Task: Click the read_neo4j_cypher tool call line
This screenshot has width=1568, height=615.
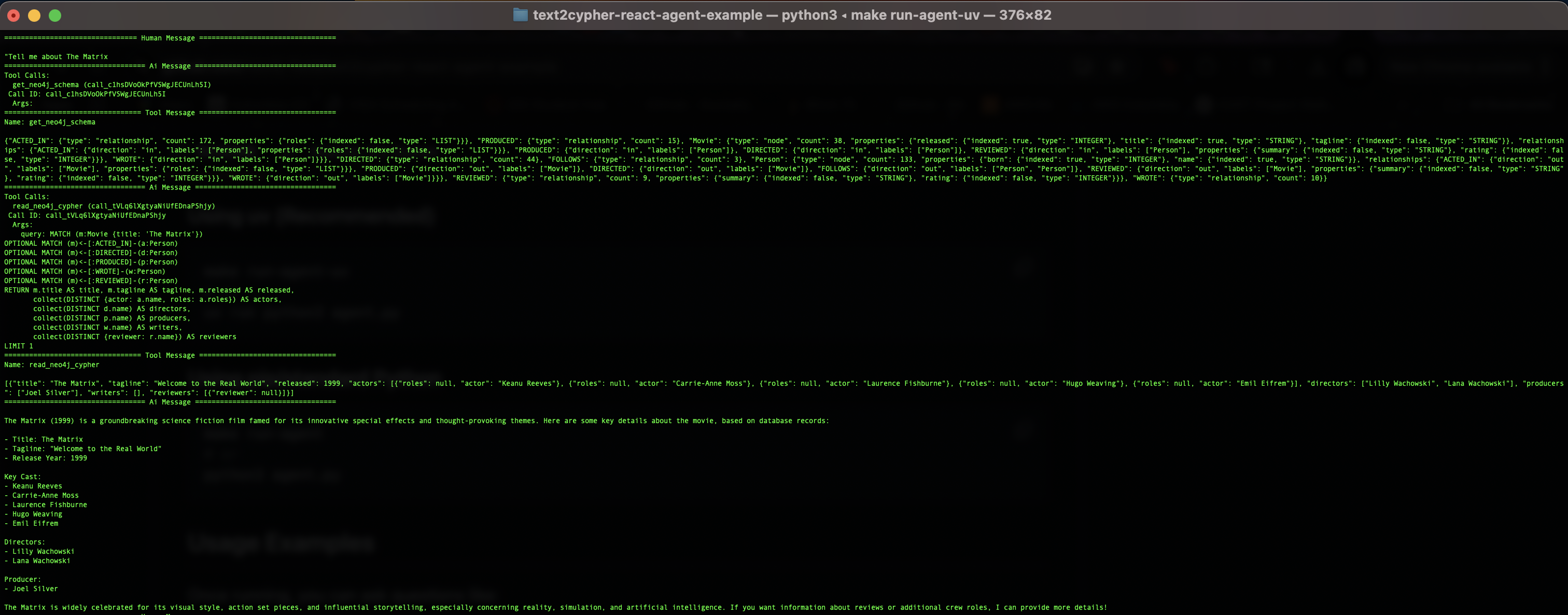Action: (113, 206)
